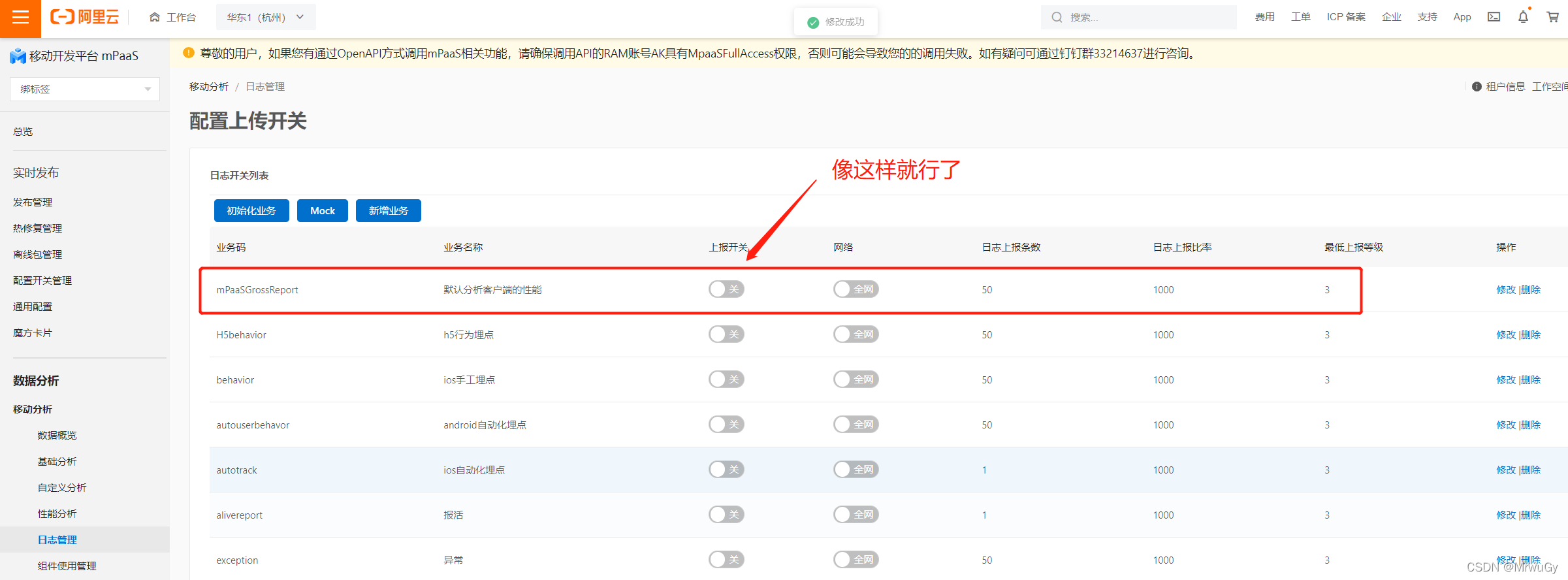Open the 工作台 home link
Viewport: 1568px width, 580px height.
[172, 17]
